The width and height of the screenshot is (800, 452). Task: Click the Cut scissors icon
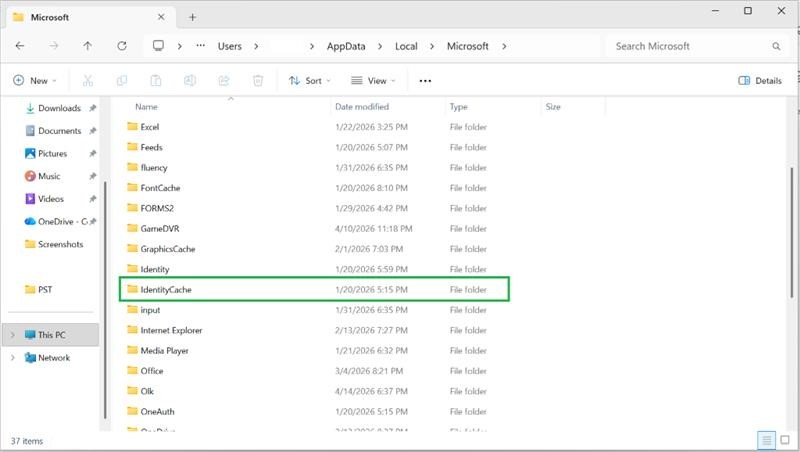(88, 81)
